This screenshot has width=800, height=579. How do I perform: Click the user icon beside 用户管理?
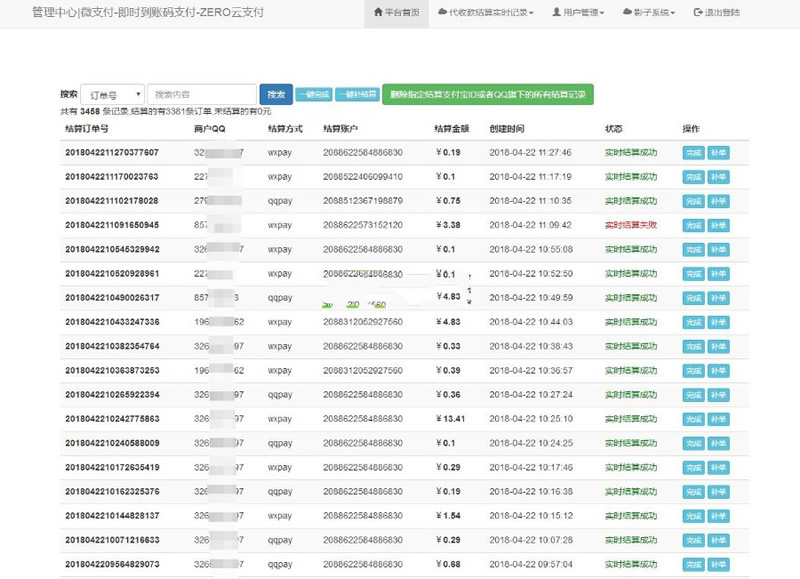[556, 13]
